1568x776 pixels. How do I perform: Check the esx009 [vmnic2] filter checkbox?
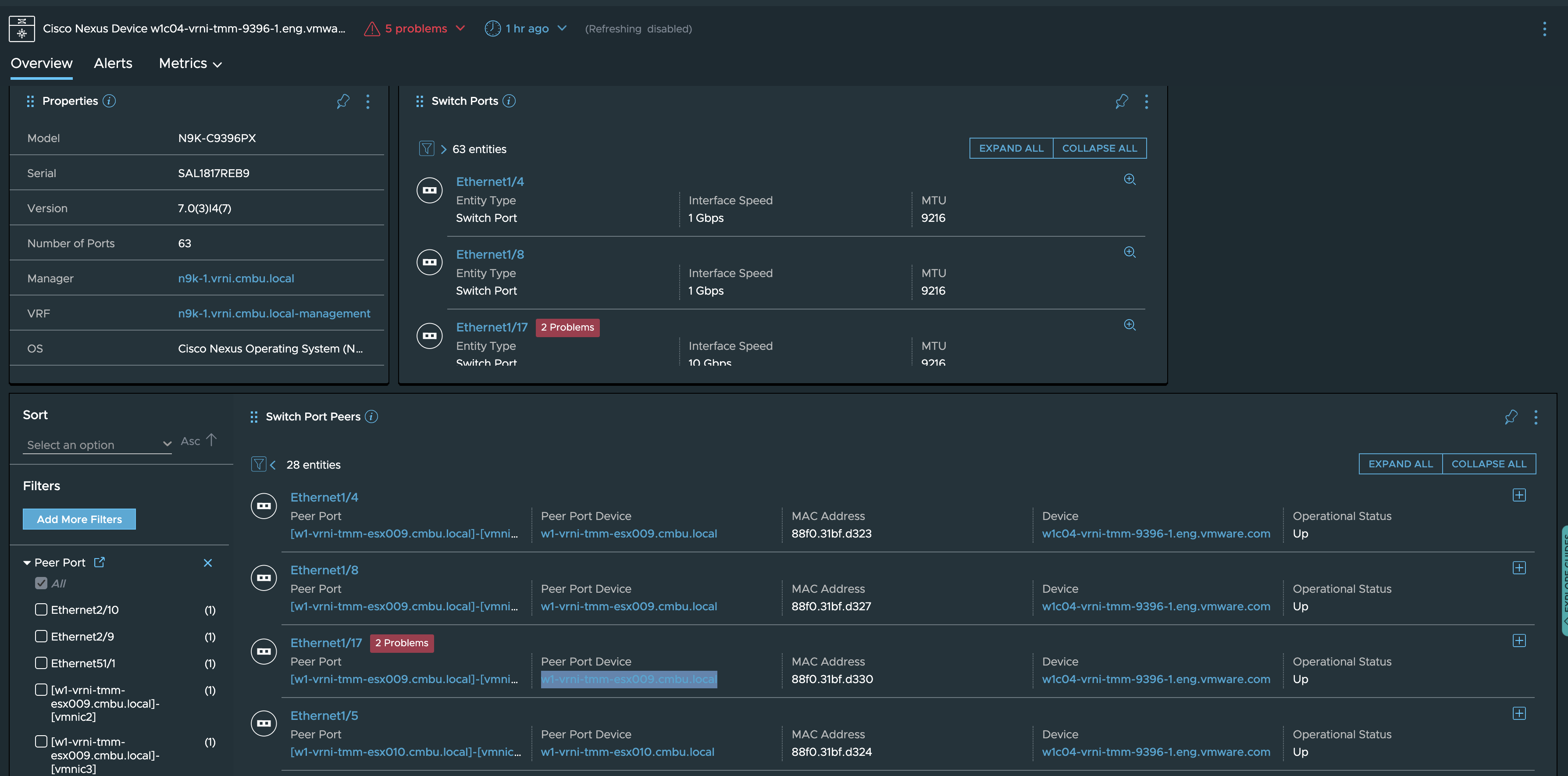[x=41, y=690]
